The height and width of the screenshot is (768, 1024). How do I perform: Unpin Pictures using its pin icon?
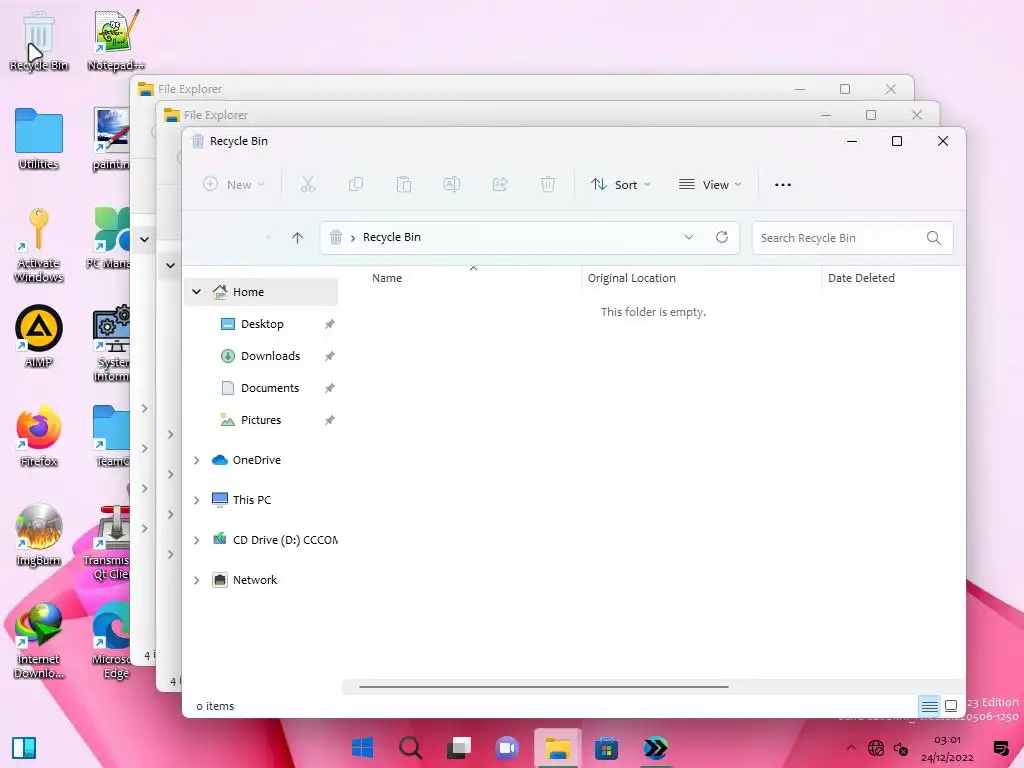pos(330,420)
